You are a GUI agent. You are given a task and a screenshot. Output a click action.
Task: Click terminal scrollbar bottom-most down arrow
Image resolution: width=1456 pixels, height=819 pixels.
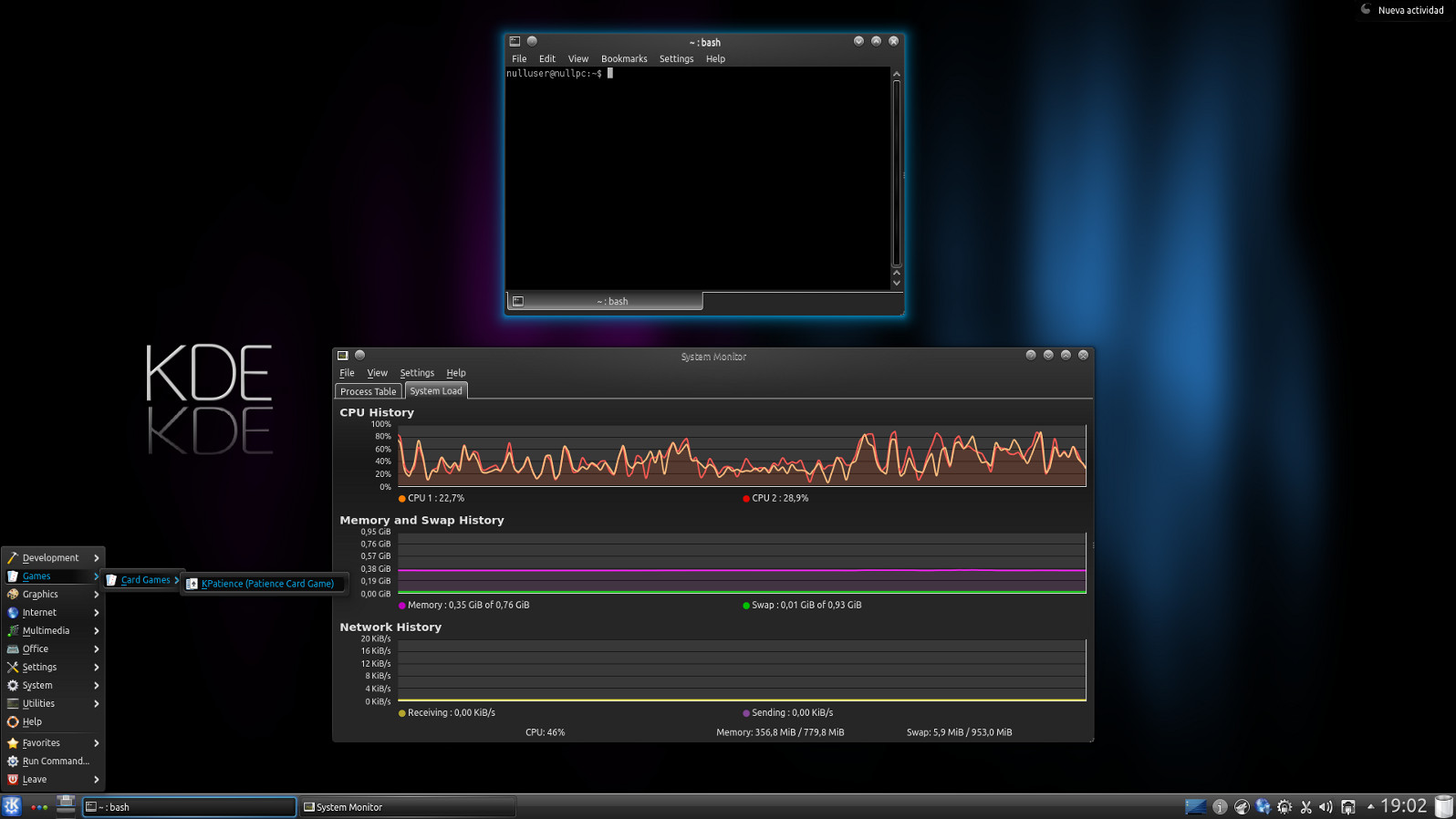coord(897,284)
